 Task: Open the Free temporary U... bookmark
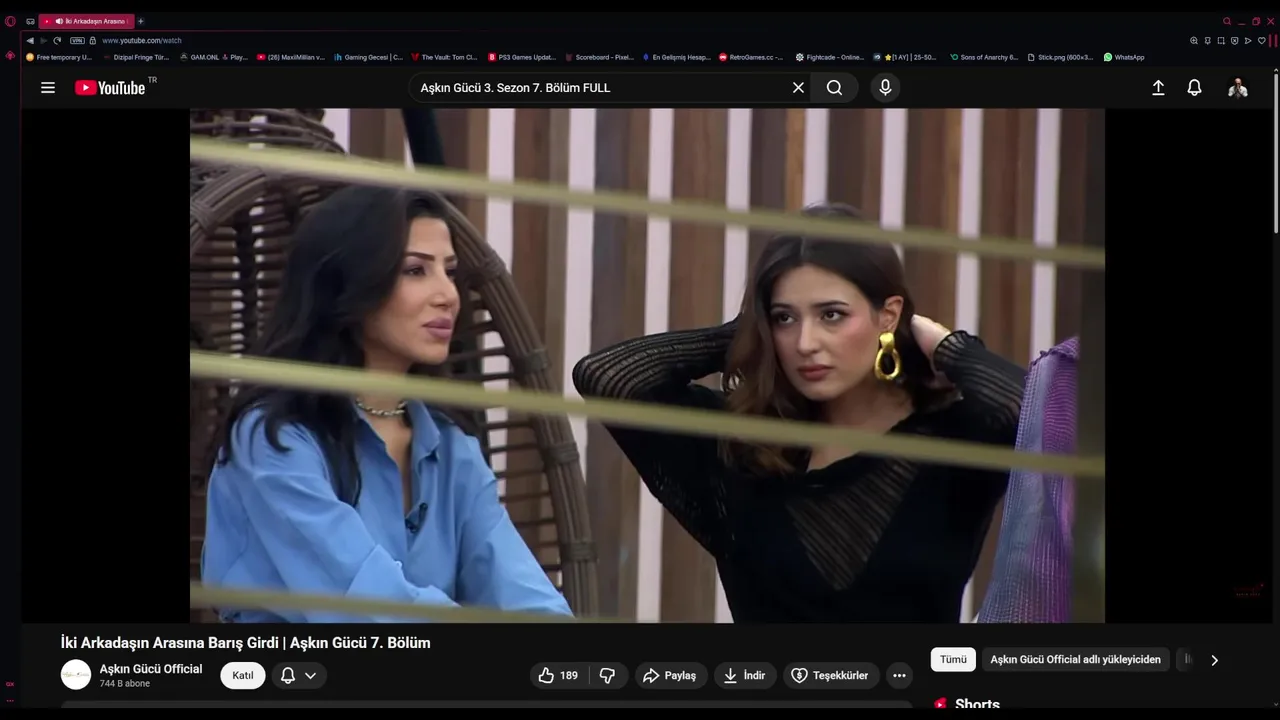pos(59,57)
